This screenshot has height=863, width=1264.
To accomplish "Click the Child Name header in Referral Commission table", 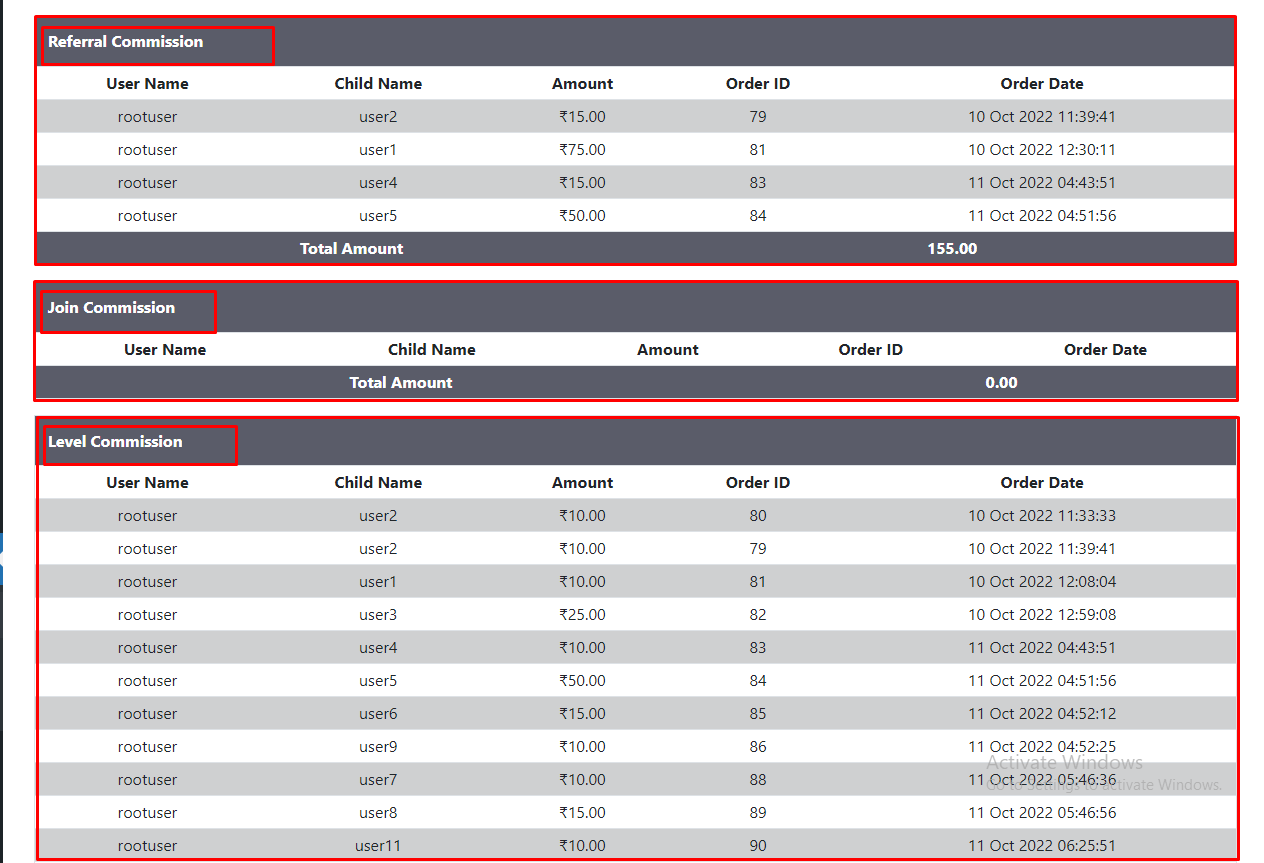I will [378, 84].
